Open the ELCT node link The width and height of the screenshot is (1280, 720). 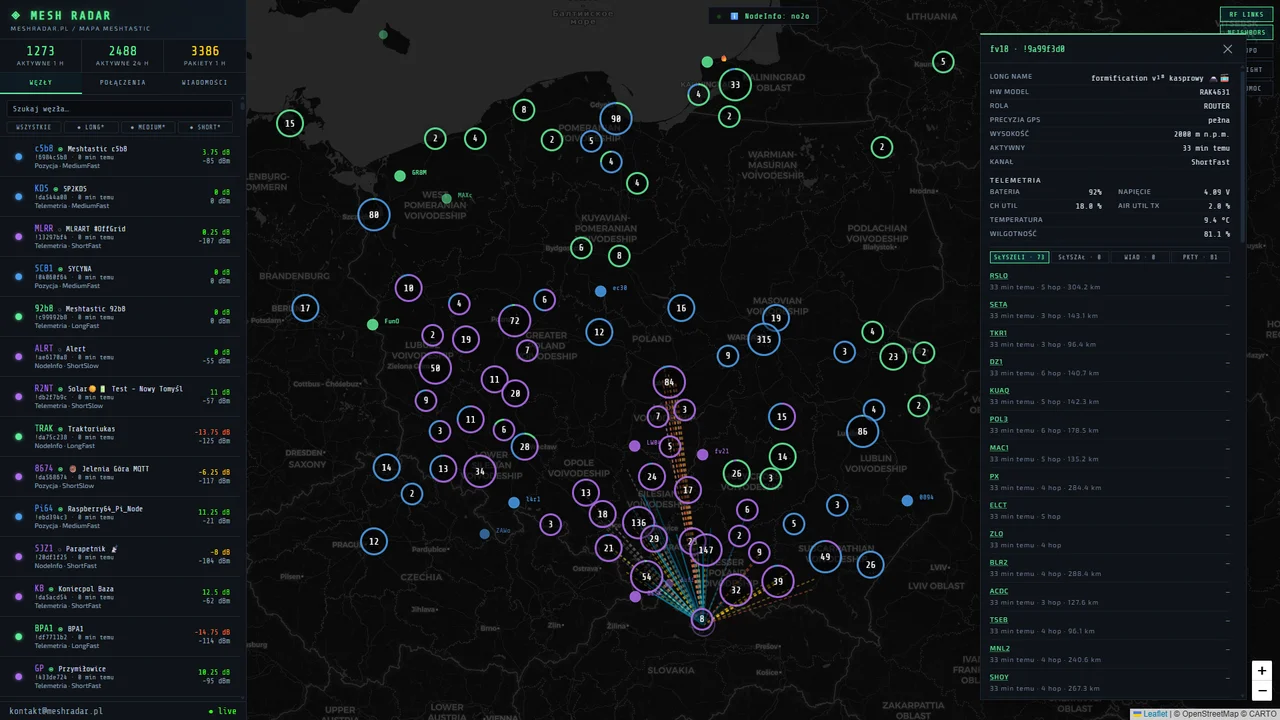pyautogui.click(x=999, y=505)
